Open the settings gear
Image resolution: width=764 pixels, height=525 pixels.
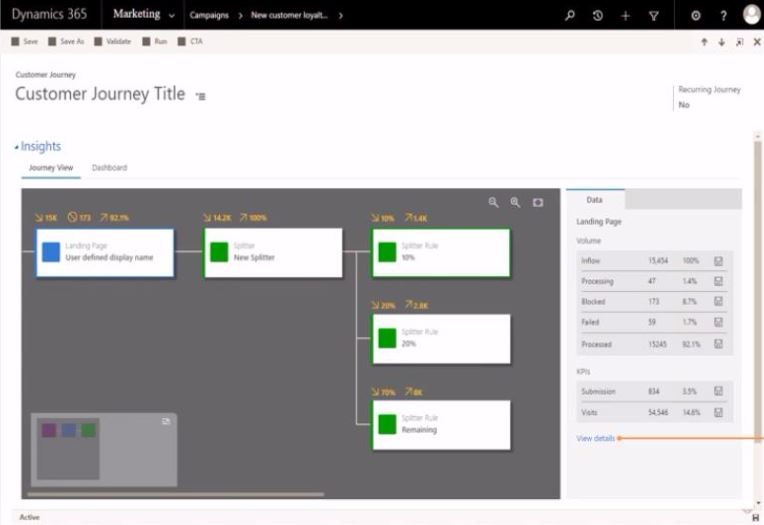point(696,15)
